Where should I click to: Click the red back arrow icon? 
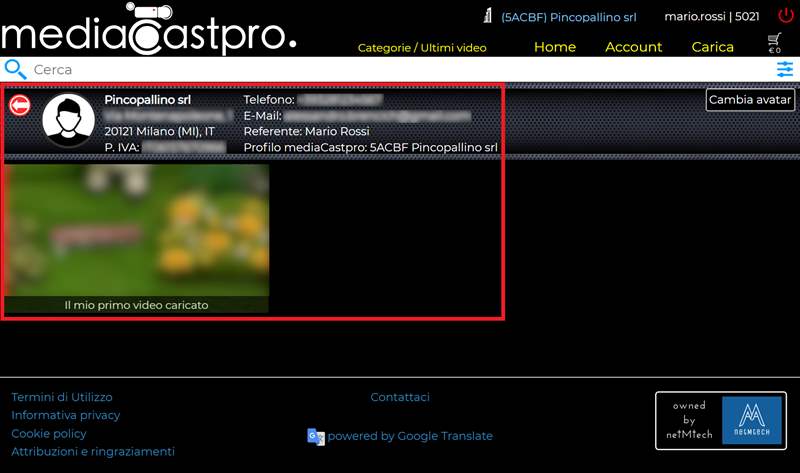coord(20,106)
